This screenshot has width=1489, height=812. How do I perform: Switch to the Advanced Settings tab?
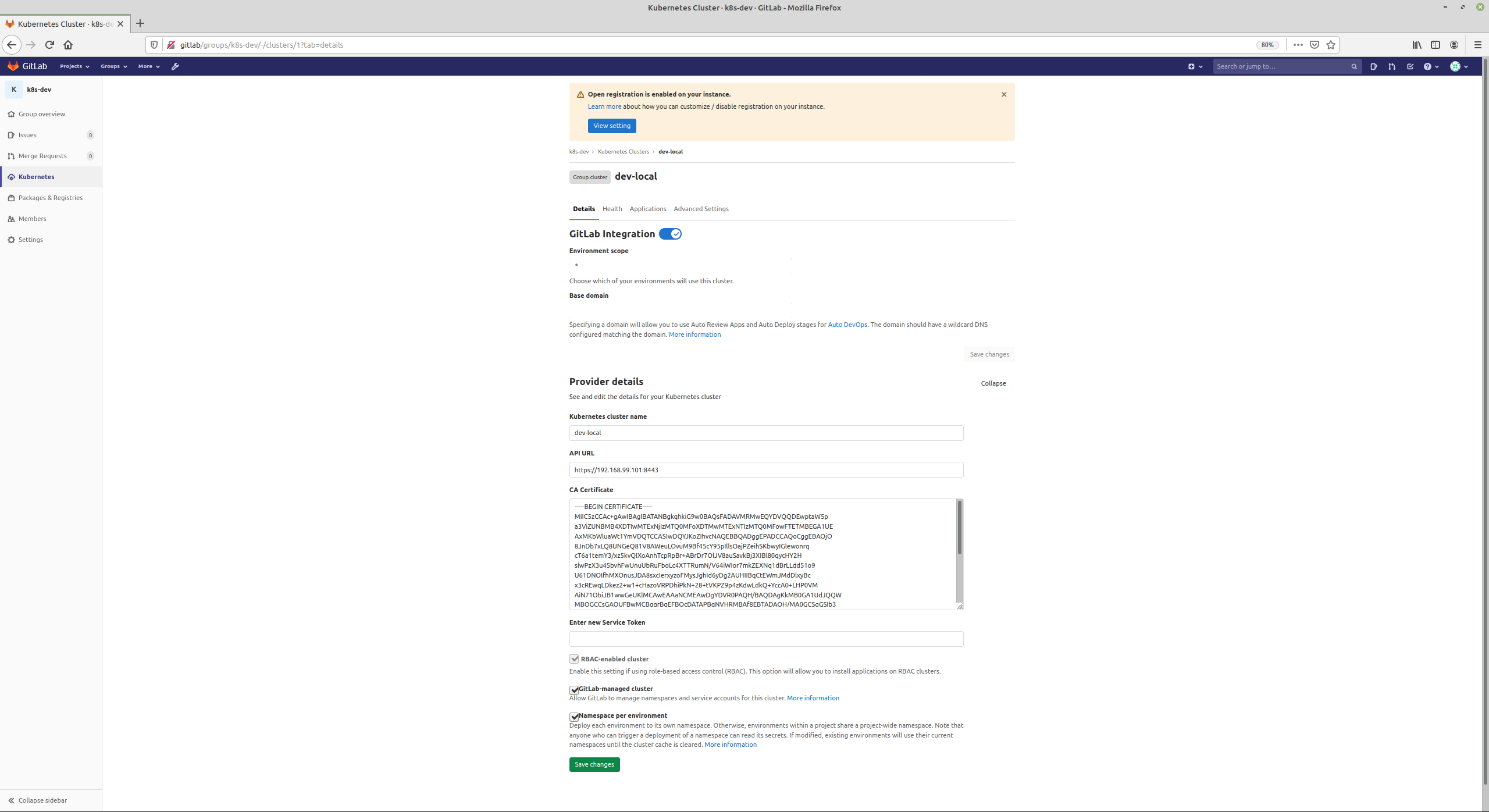tap(701, 209)
